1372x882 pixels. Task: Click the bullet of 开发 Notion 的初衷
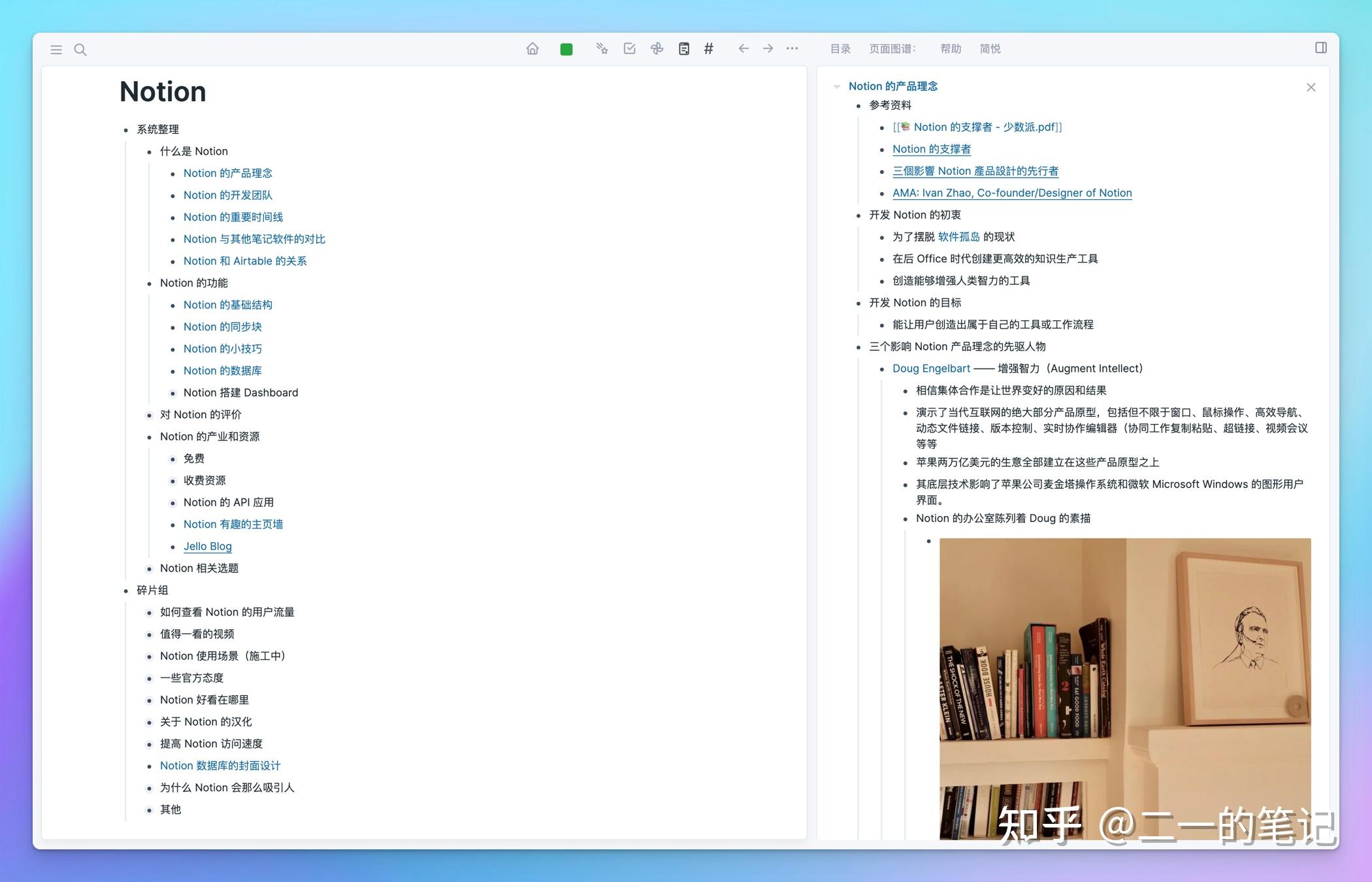pos(858,216)
